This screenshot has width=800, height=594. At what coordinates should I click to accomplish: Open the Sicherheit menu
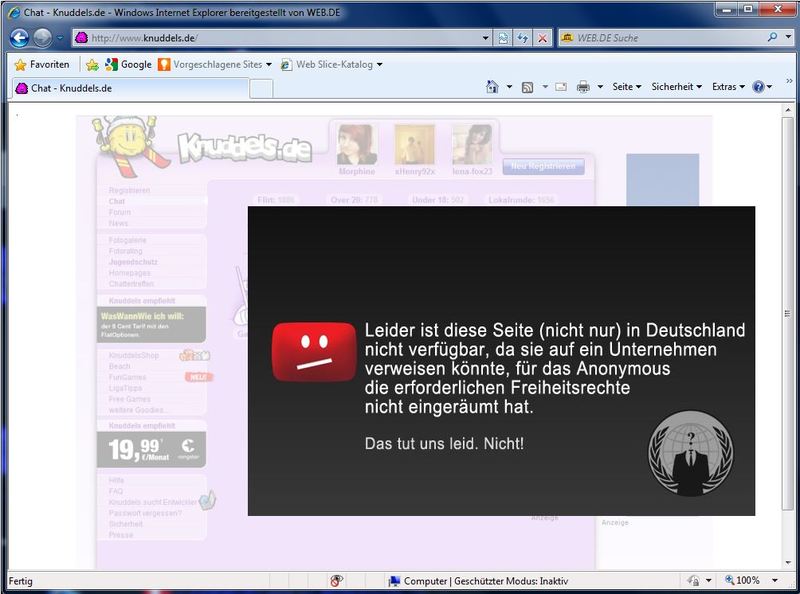coord(676,87)
